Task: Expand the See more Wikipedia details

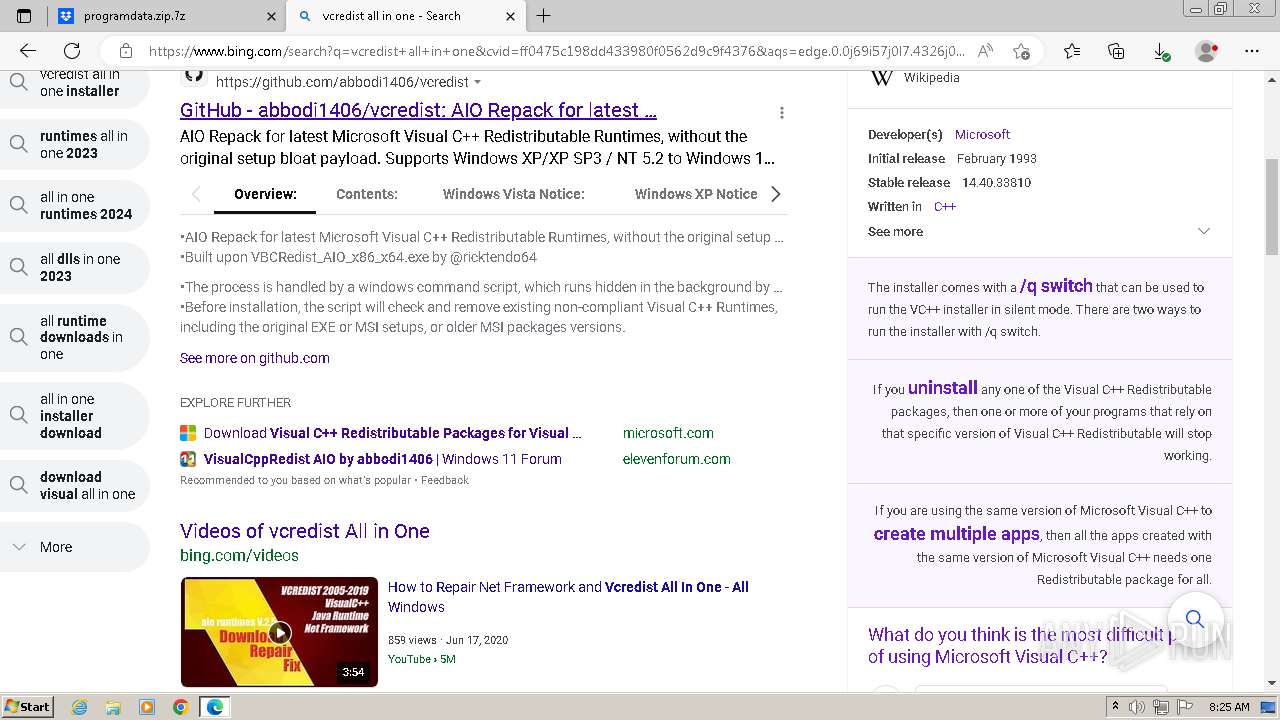Action: pyautogui.click(x=1039, y=231)
